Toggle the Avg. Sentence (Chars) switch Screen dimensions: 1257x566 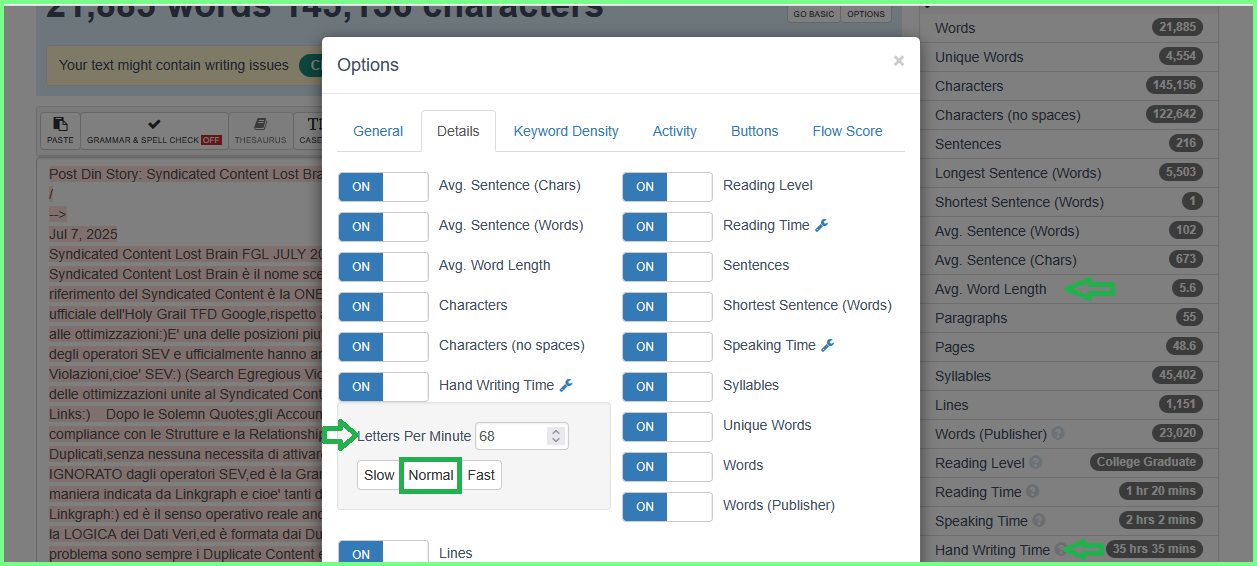[x=383, y=186]
